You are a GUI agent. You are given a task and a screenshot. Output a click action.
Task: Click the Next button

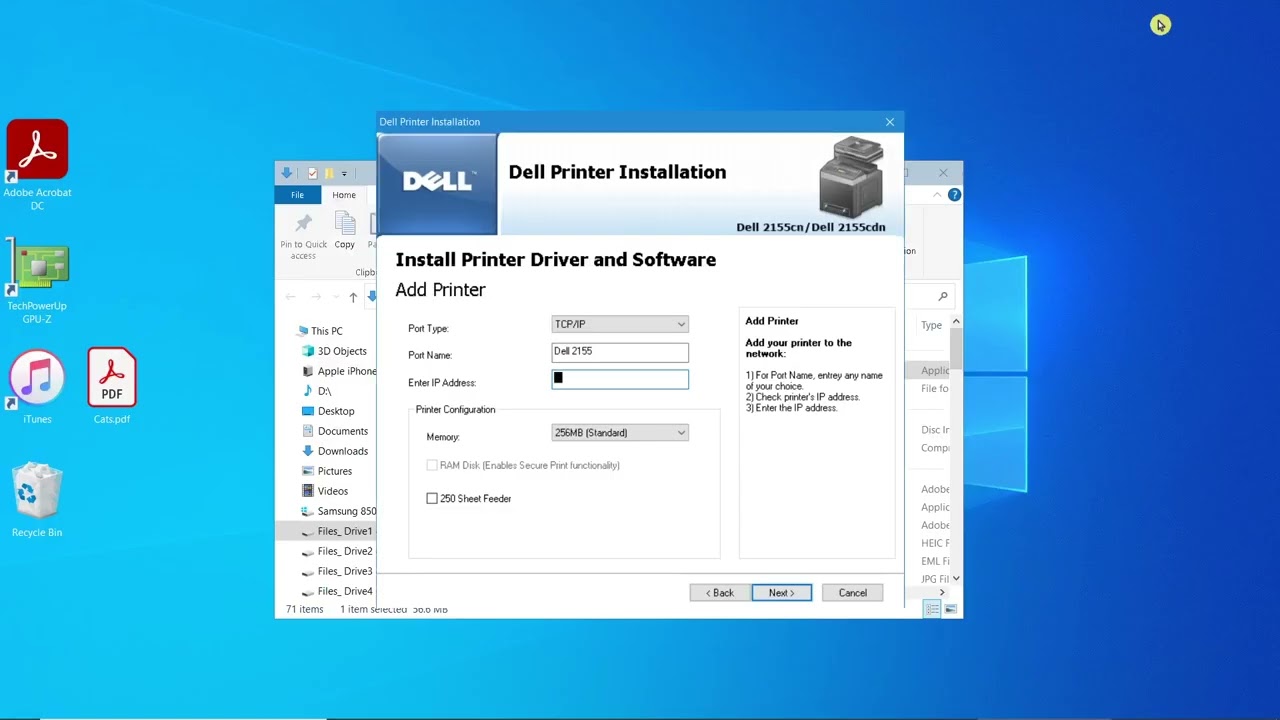tap(782, 593)
